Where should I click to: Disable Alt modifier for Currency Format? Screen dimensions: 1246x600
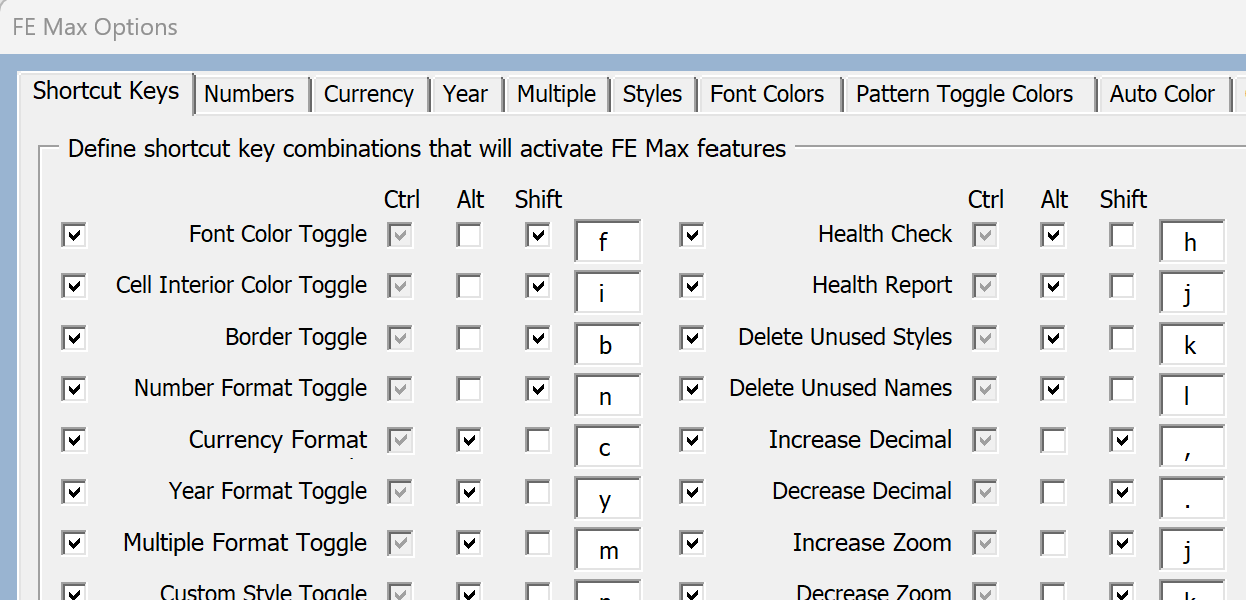[469, 440]
